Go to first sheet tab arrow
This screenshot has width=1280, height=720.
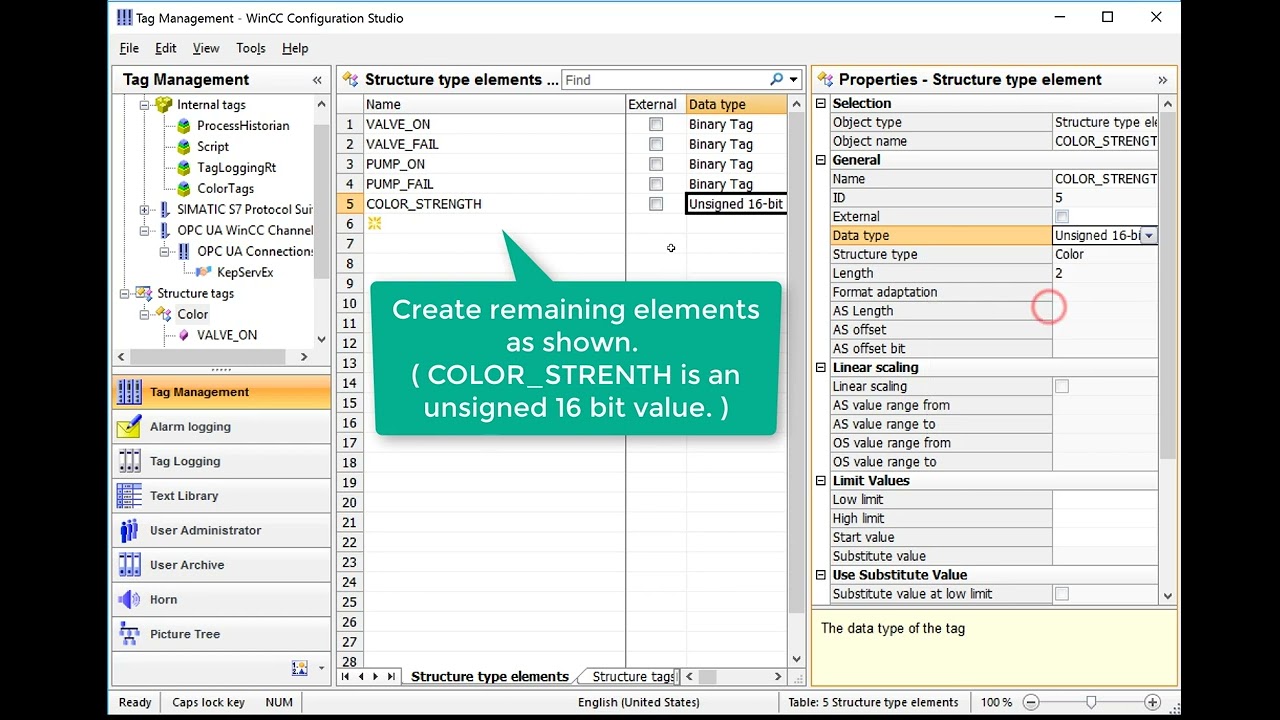pyautogui.click(x=346, y=677)
